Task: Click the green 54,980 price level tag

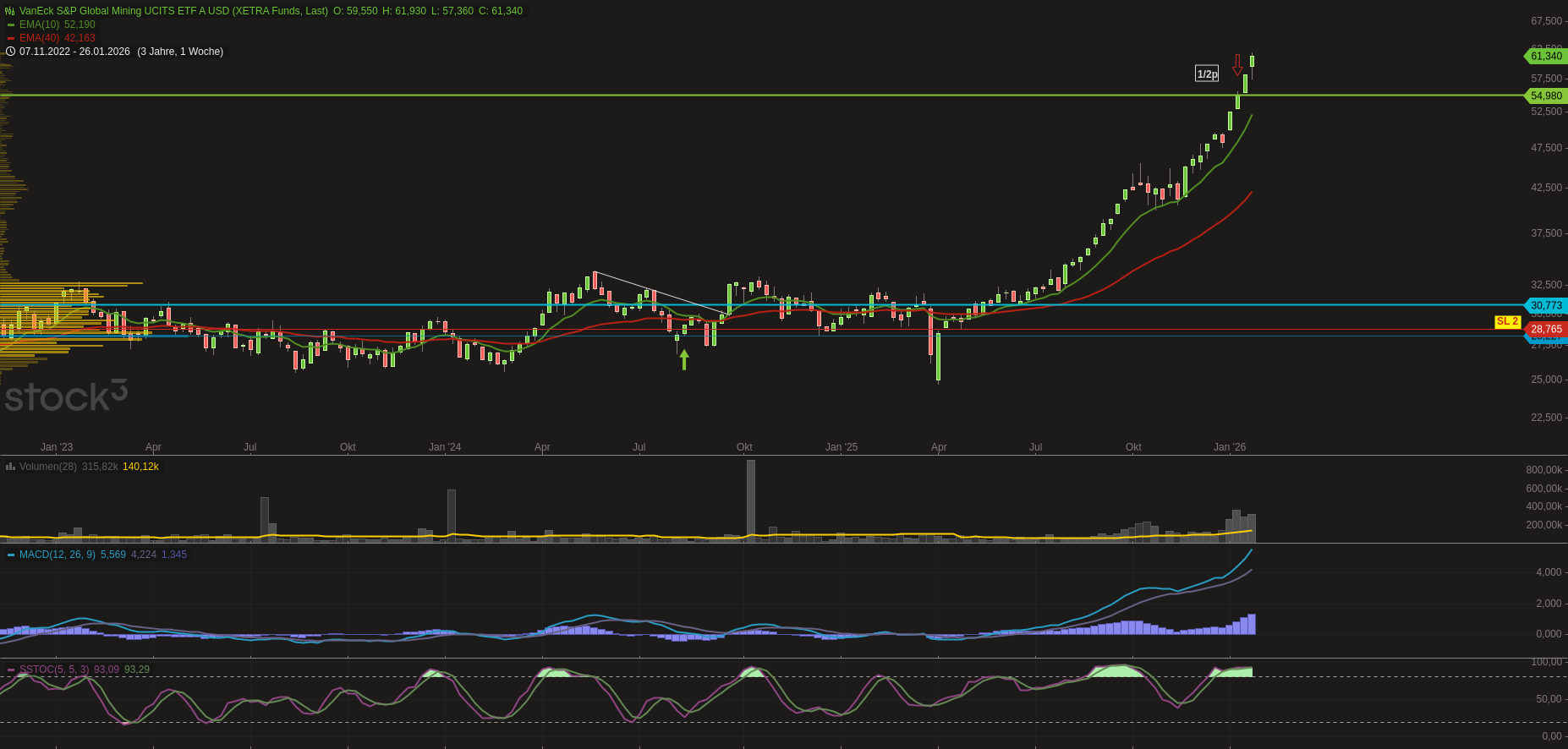Action: point(1545,96)
